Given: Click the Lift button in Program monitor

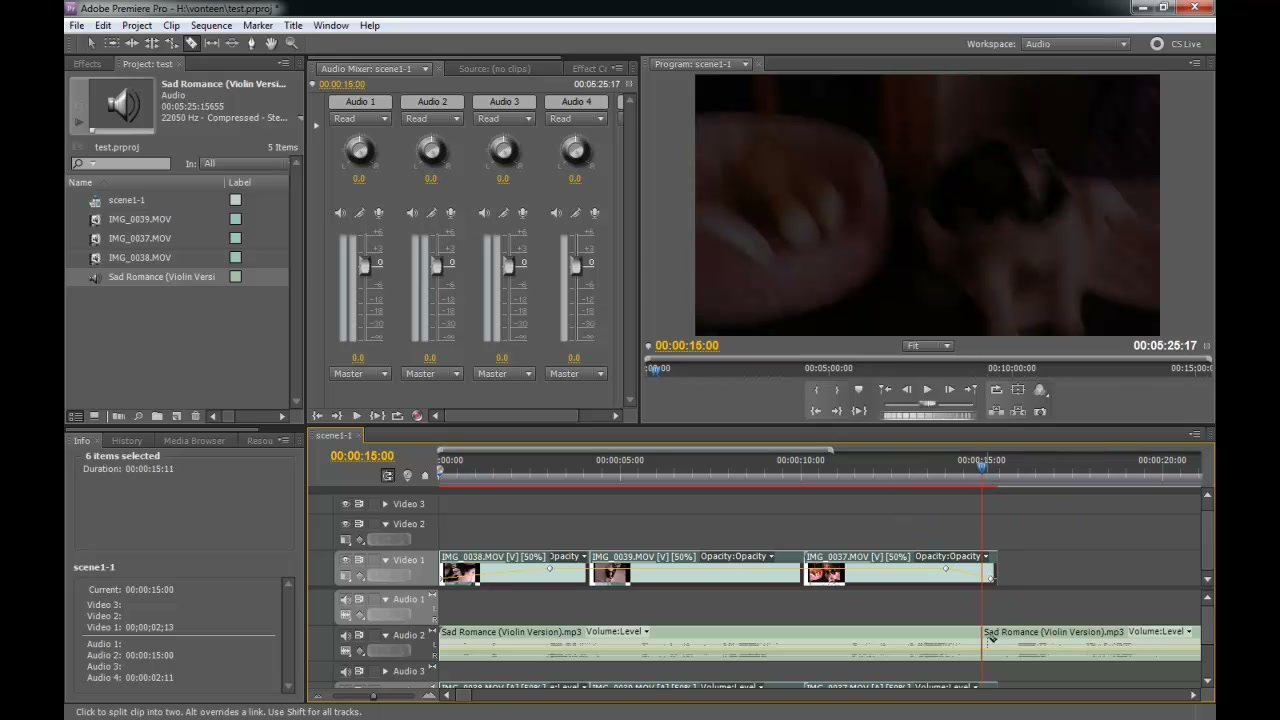Looking at the screenshot, I should pyautogui.click(x=997, y=411).
